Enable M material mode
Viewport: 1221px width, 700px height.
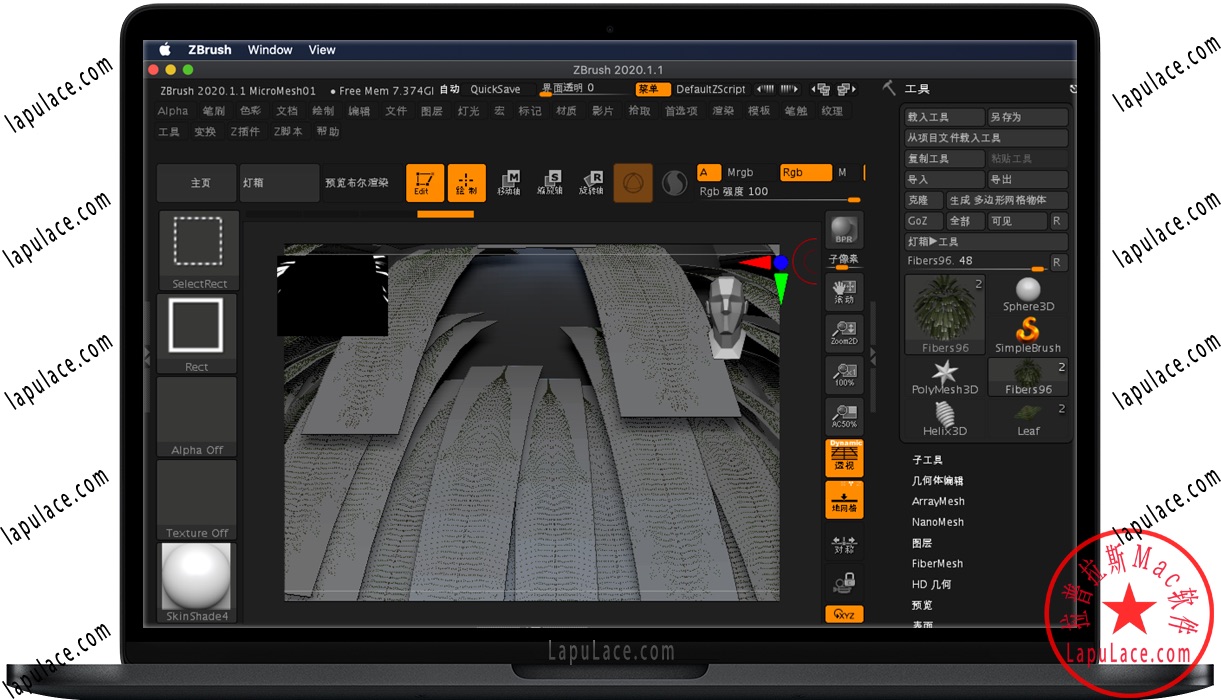(842, 172)
